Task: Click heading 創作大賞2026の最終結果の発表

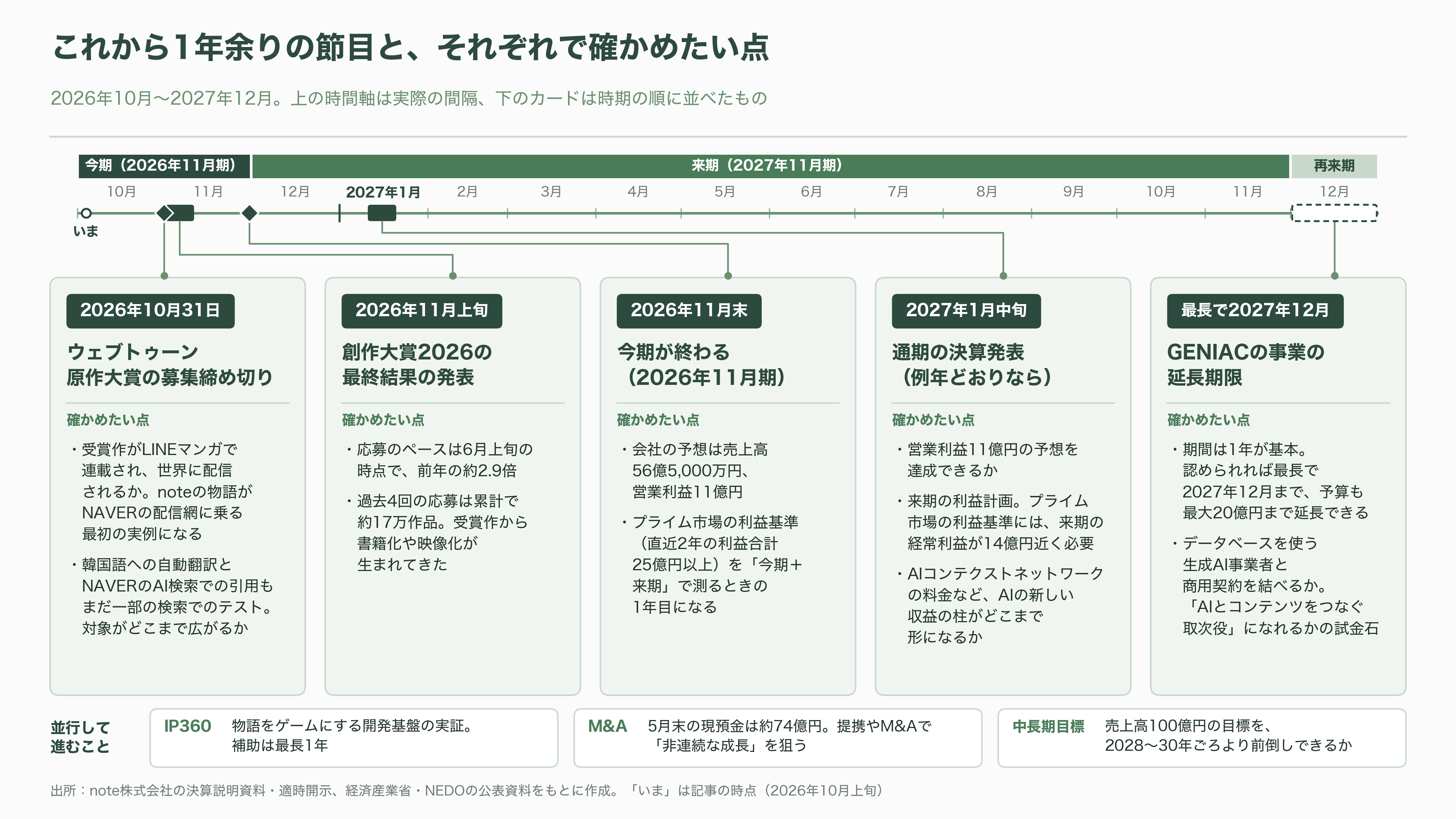Action: [x=417, y=364]
